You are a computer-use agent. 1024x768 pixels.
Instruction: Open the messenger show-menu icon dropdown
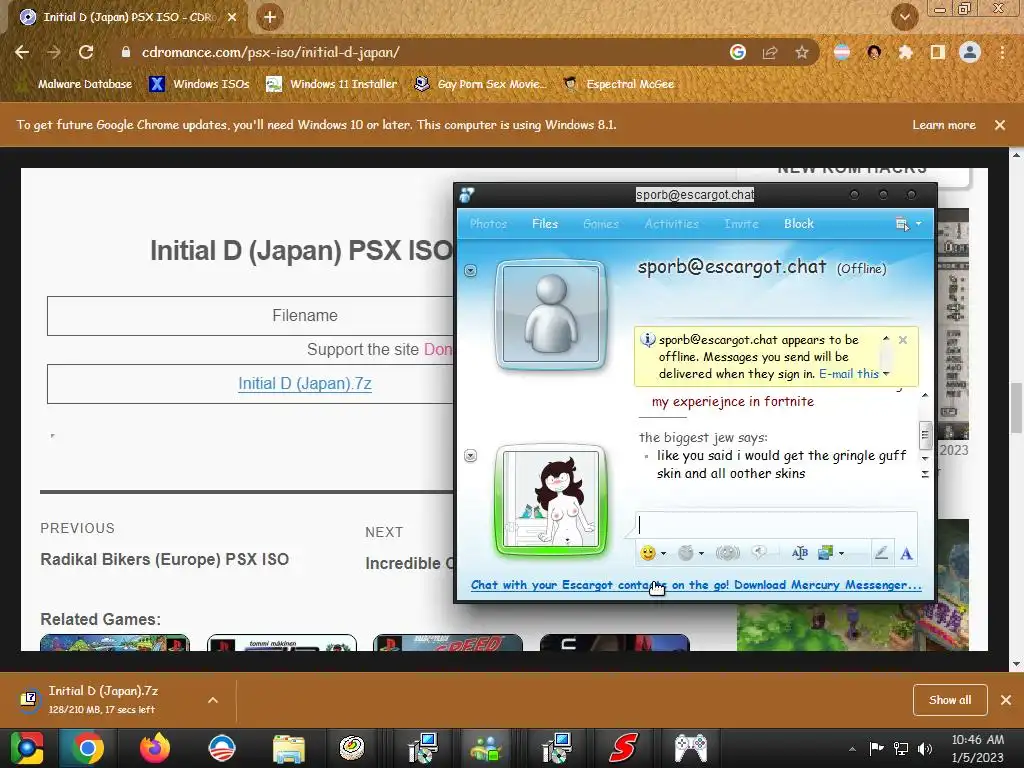pos(908,224)
